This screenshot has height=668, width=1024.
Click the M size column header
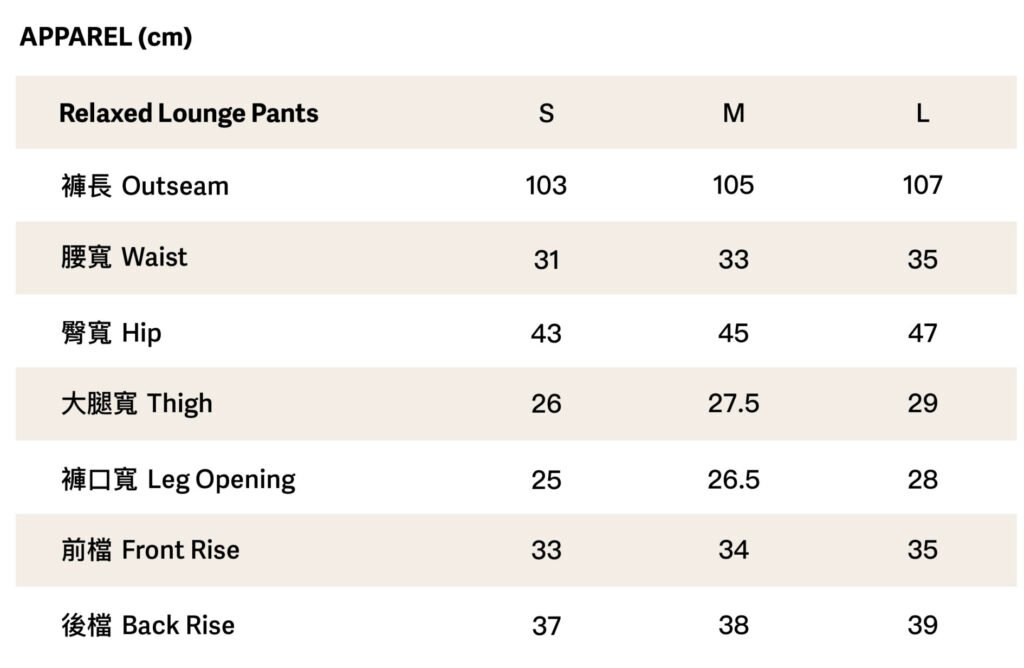(x=733, y=113)
